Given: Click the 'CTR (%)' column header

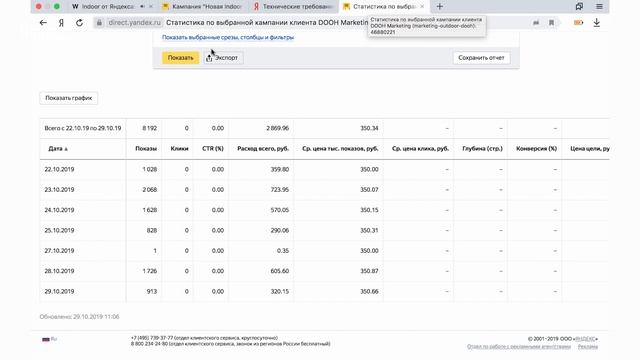Looking at the screenshot, I should pos(213,149).
